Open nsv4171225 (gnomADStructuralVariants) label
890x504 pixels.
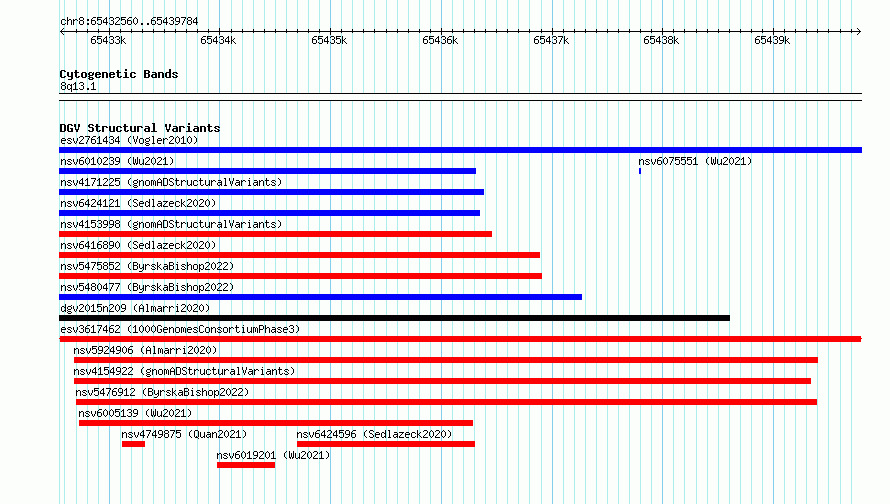pos(171,182)
